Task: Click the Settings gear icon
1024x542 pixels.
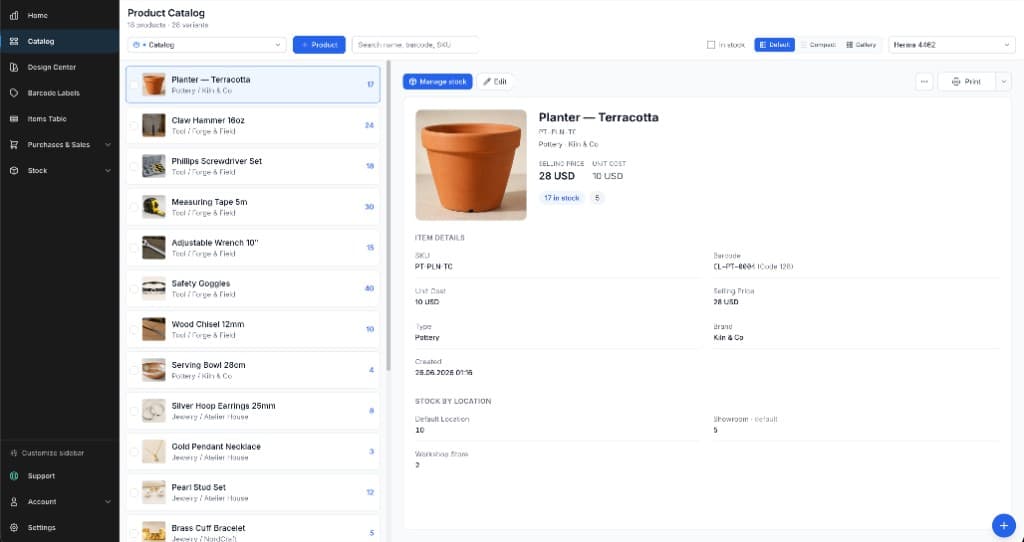Action: pos(14,527)
